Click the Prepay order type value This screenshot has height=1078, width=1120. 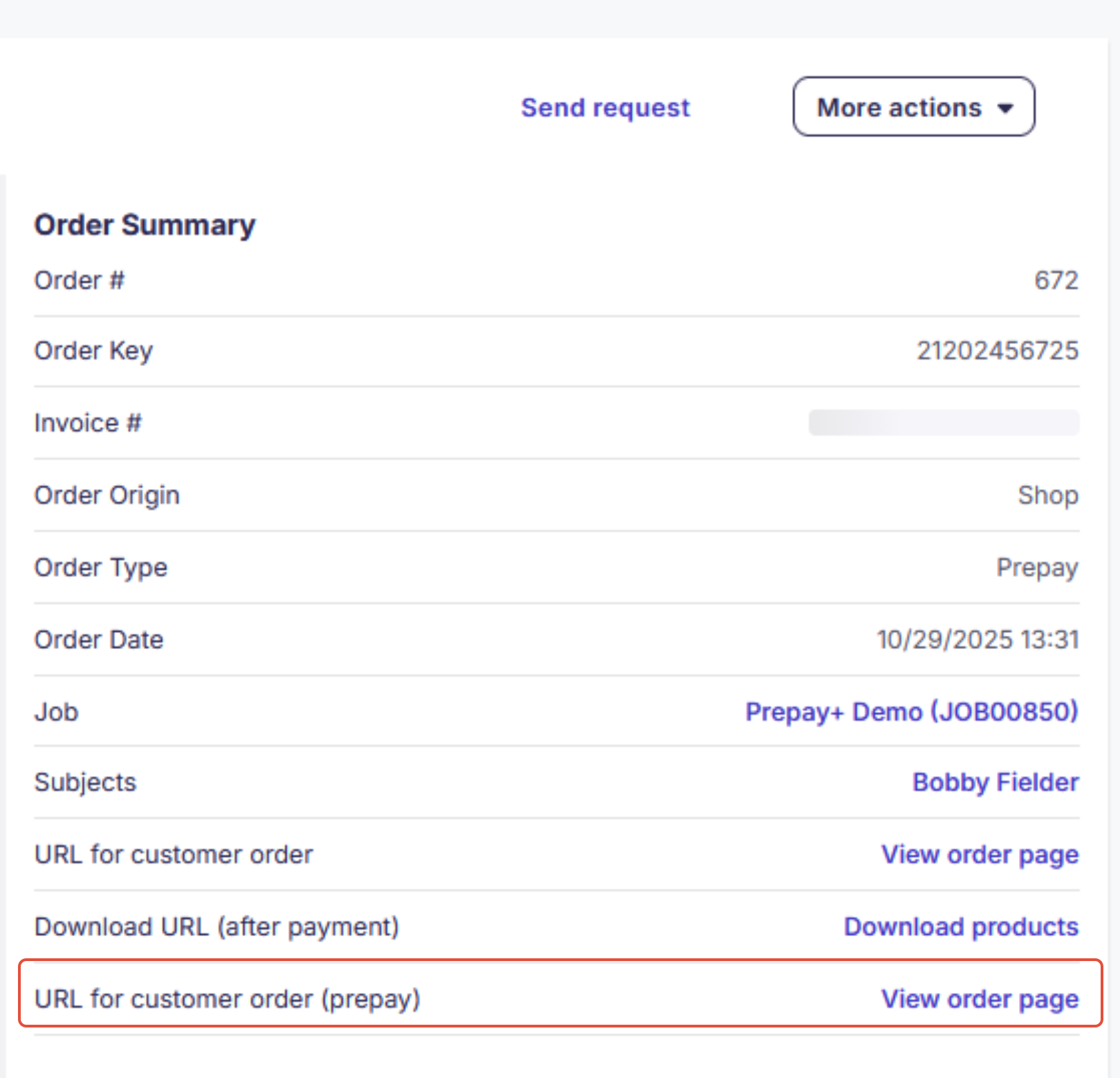click(1036, 567)
